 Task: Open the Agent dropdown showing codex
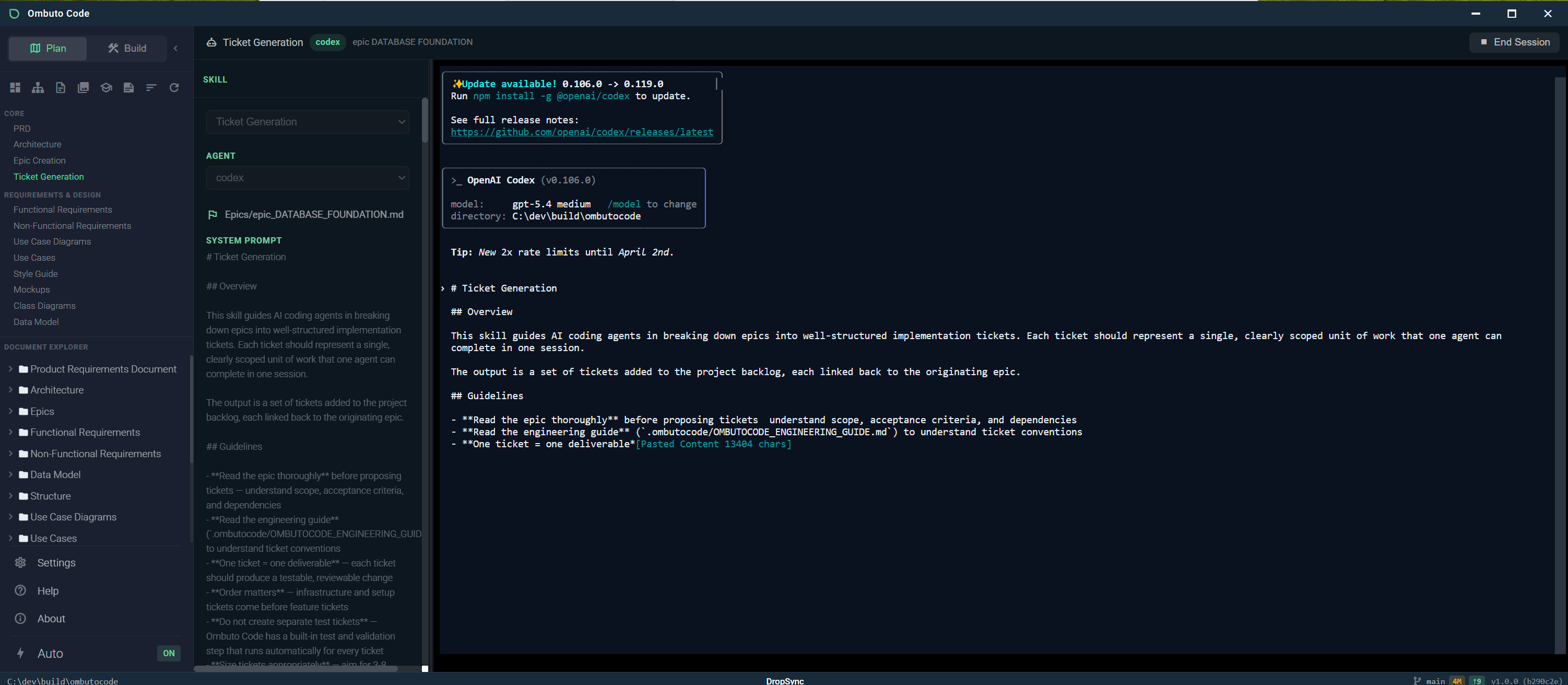pos(308,178)
